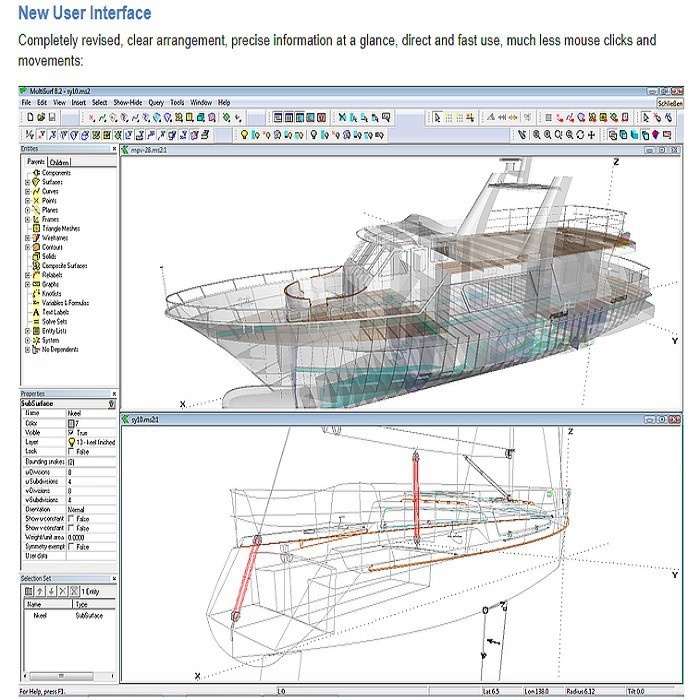The height and width of the screenshot is (700, 700).
Task: Click the Save diskette icon
Action: pyautogui.click(x=52, y=117)
